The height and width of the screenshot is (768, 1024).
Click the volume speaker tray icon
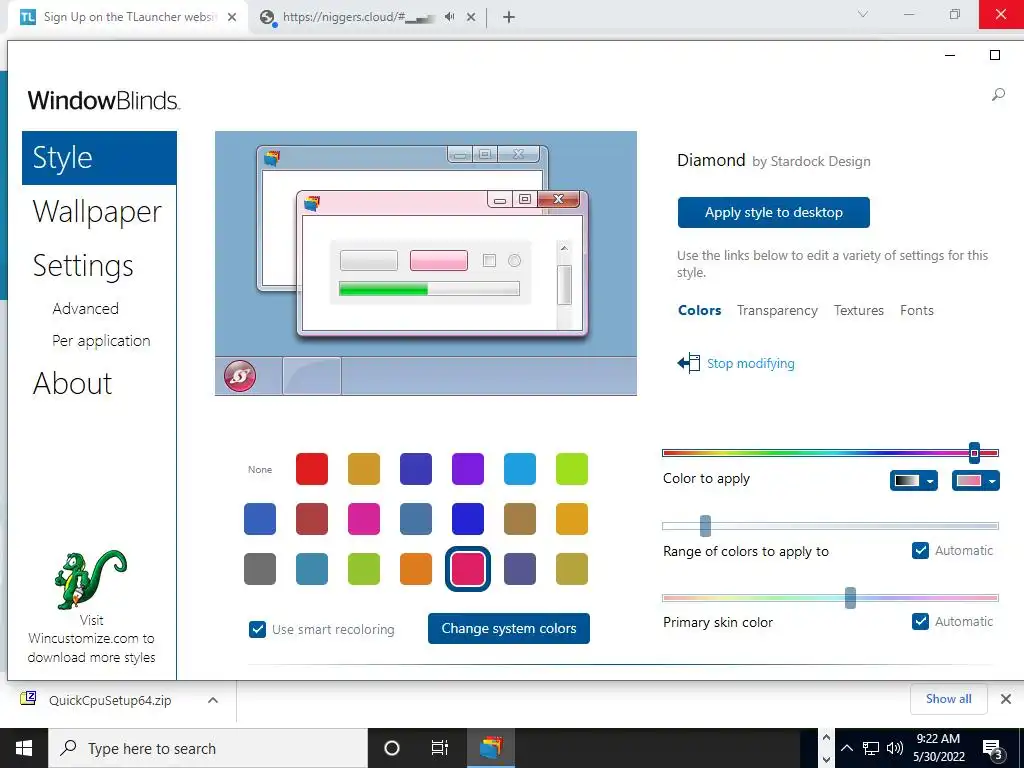coord(894,748)
